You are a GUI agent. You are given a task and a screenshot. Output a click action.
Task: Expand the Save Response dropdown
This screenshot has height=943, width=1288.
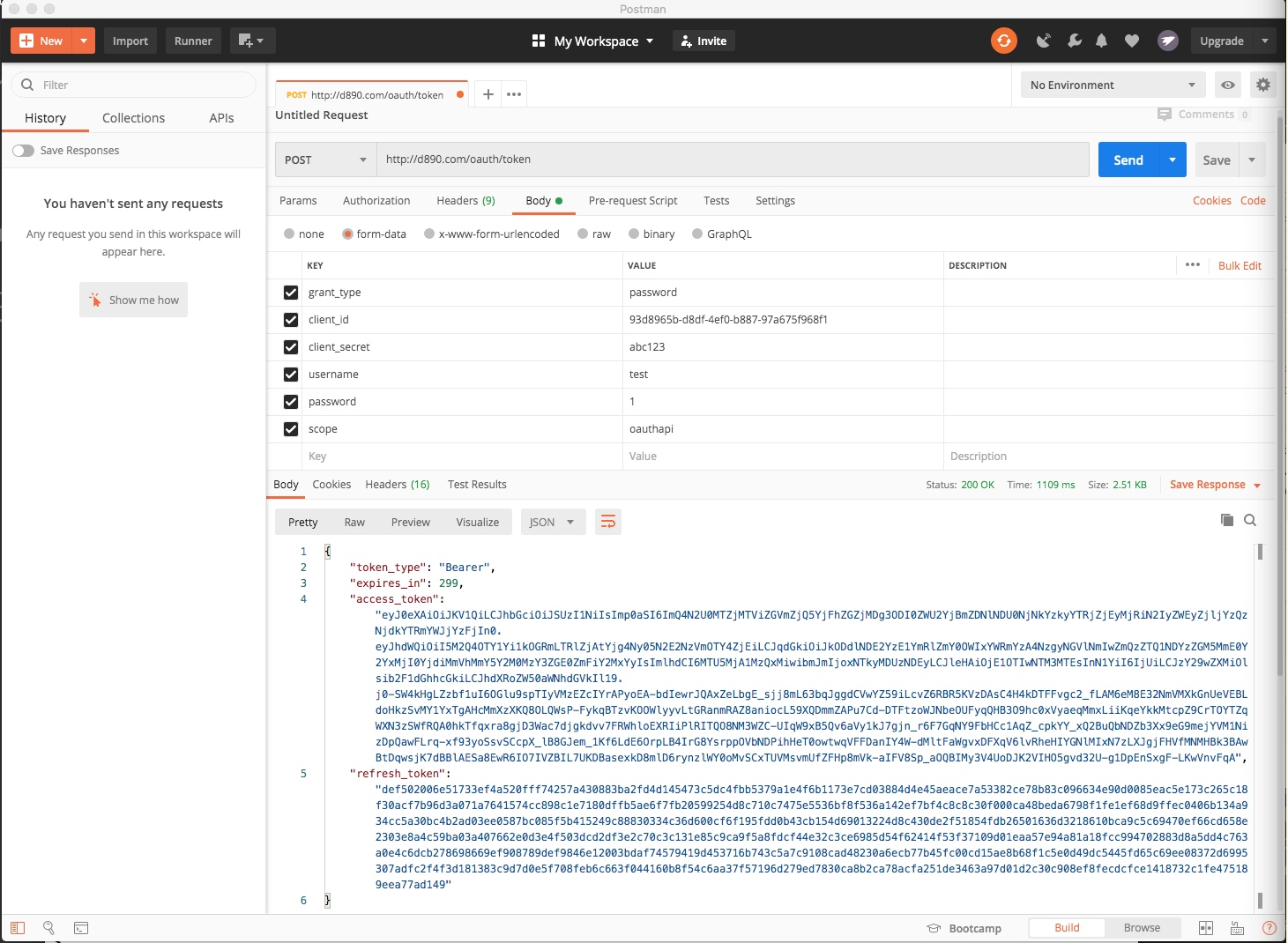click(x=1257, y=486)
